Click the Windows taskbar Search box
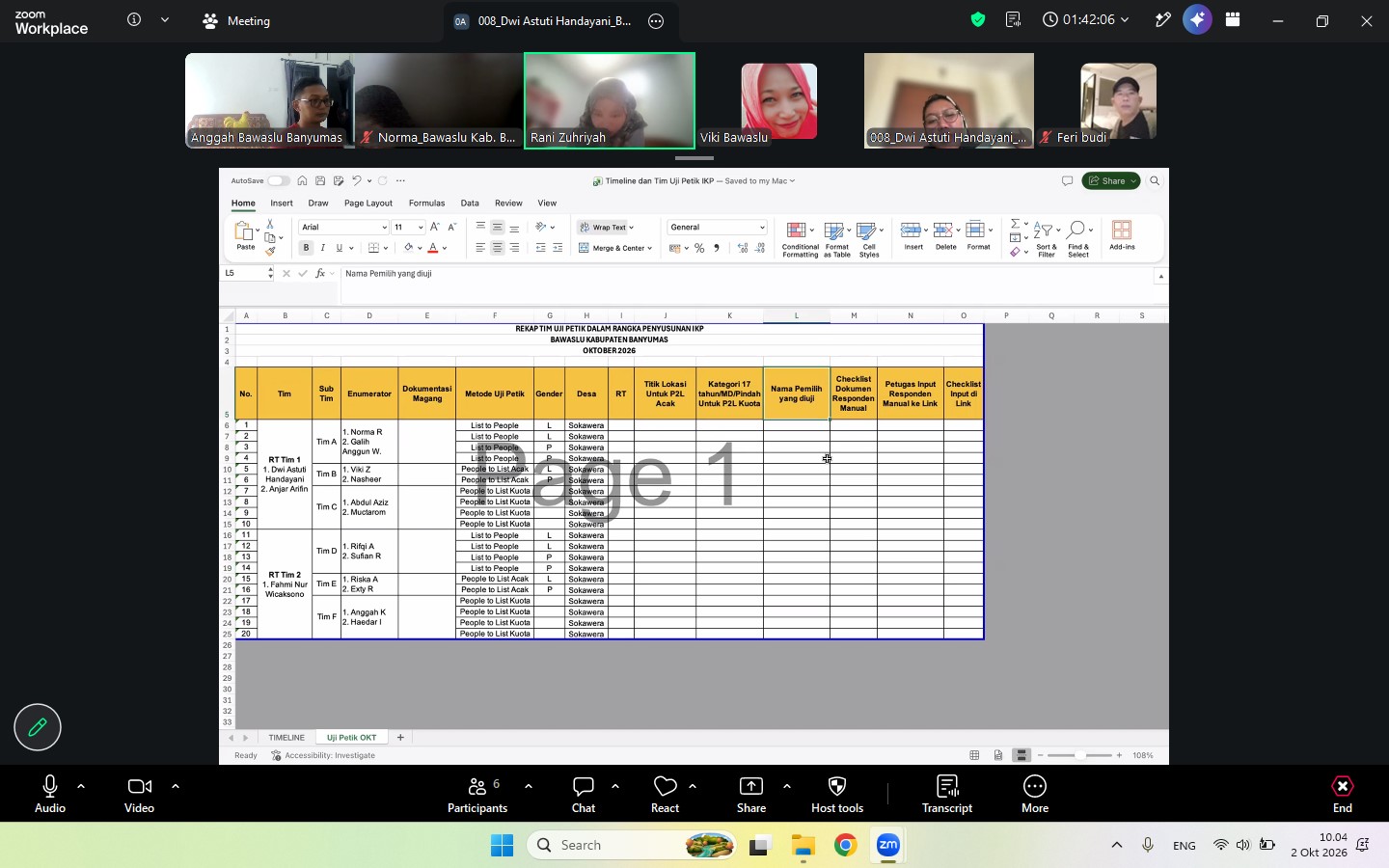 coord(632,845)
